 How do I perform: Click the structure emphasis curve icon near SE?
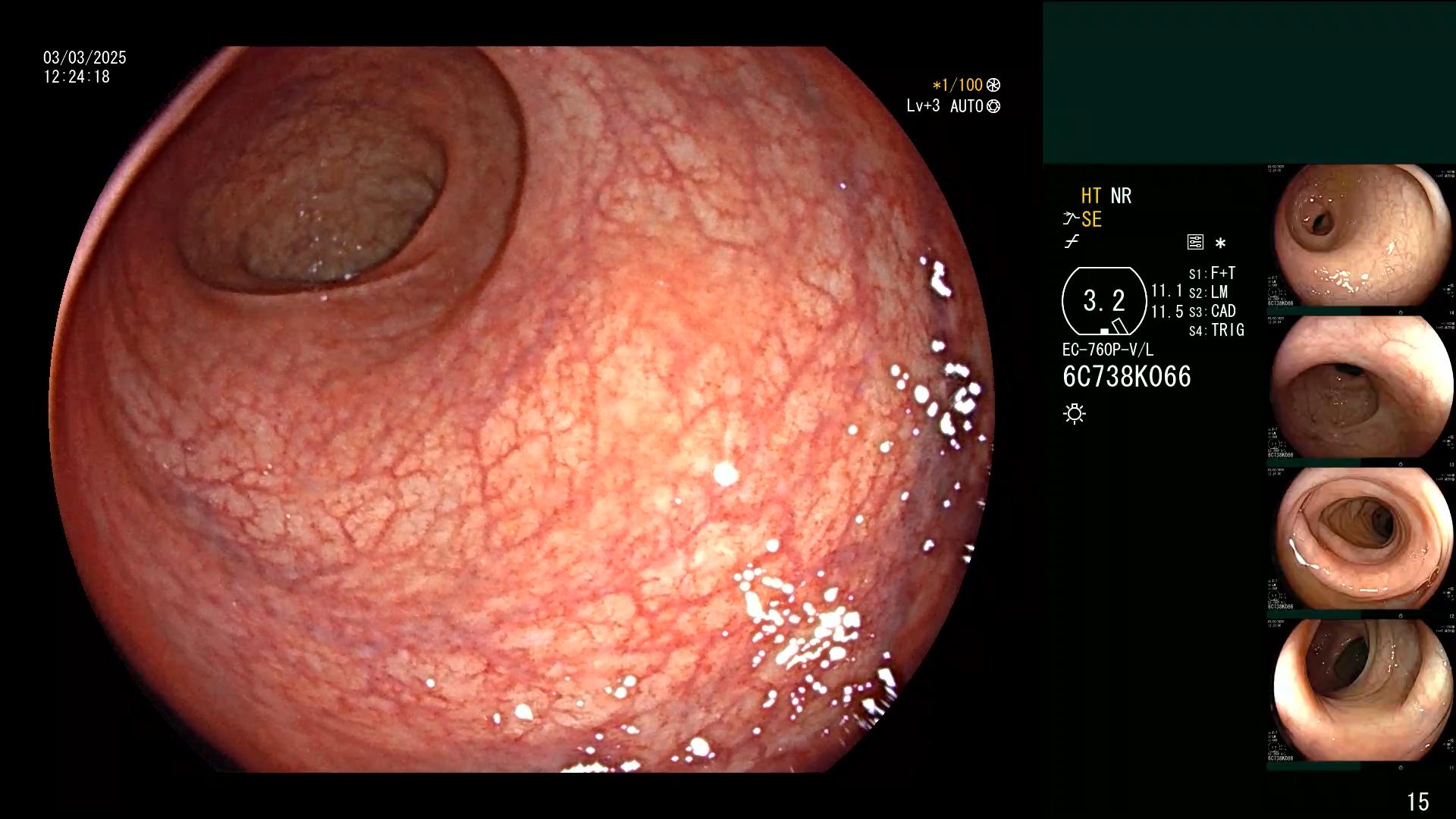coord(1071,219)
